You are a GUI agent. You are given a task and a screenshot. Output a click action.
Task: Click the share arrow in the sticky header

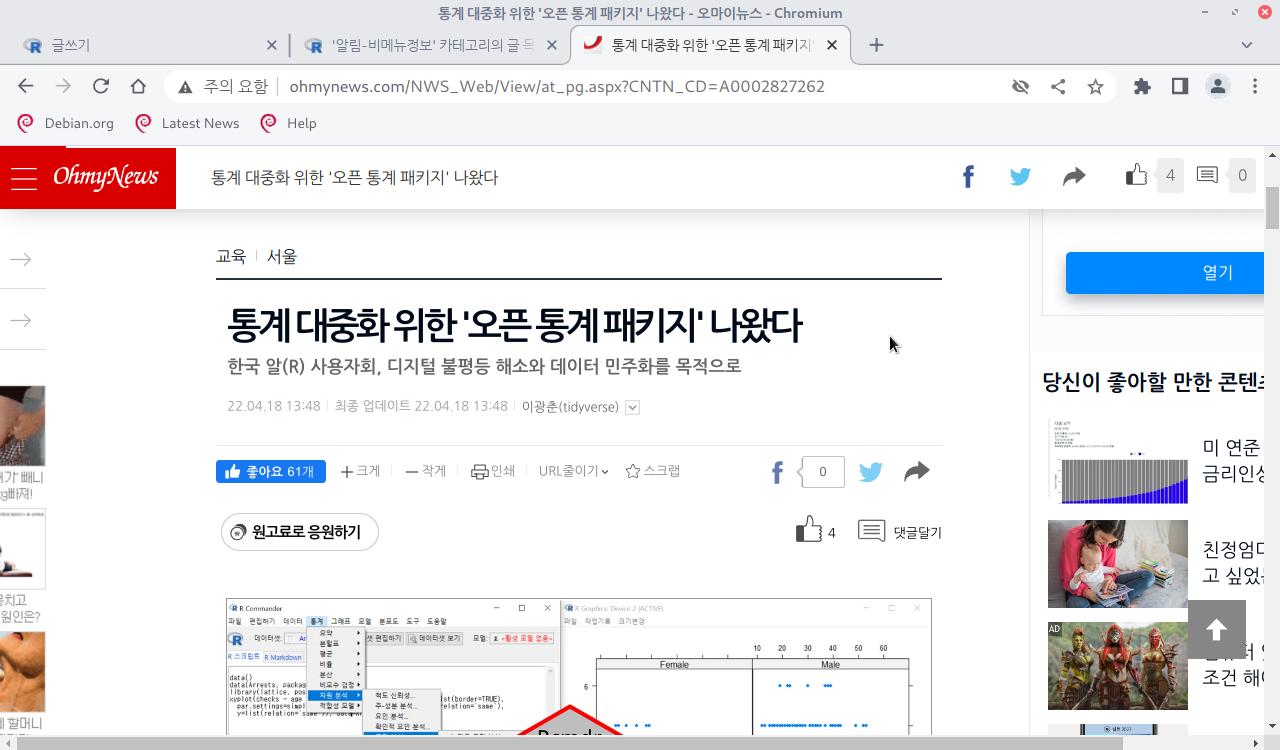coord(1074,177)
